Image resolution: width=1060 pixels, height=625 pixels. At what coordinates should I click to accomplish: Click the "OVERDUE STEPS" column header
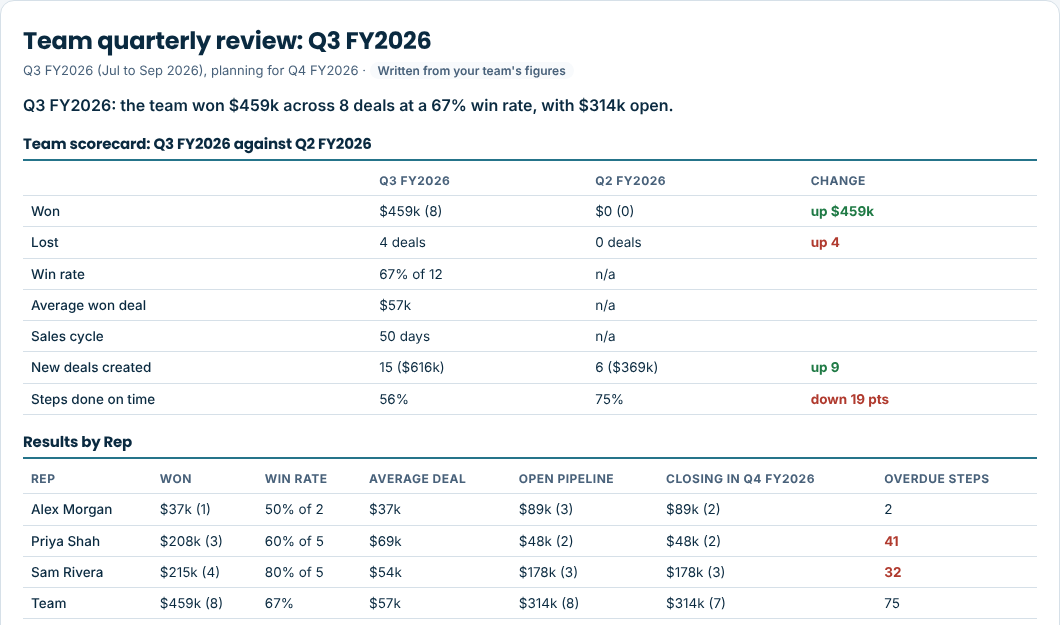pos(936,479)
